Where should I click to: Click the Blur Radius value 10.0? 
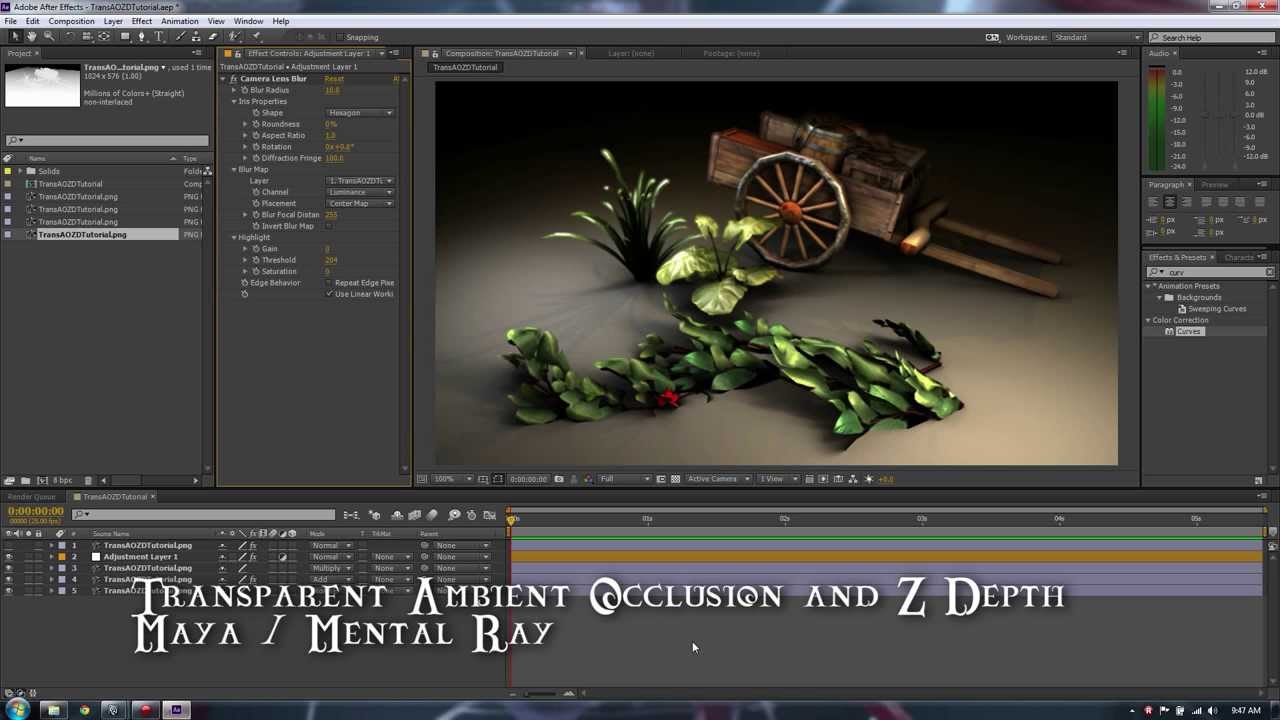(x=332, y=90)
